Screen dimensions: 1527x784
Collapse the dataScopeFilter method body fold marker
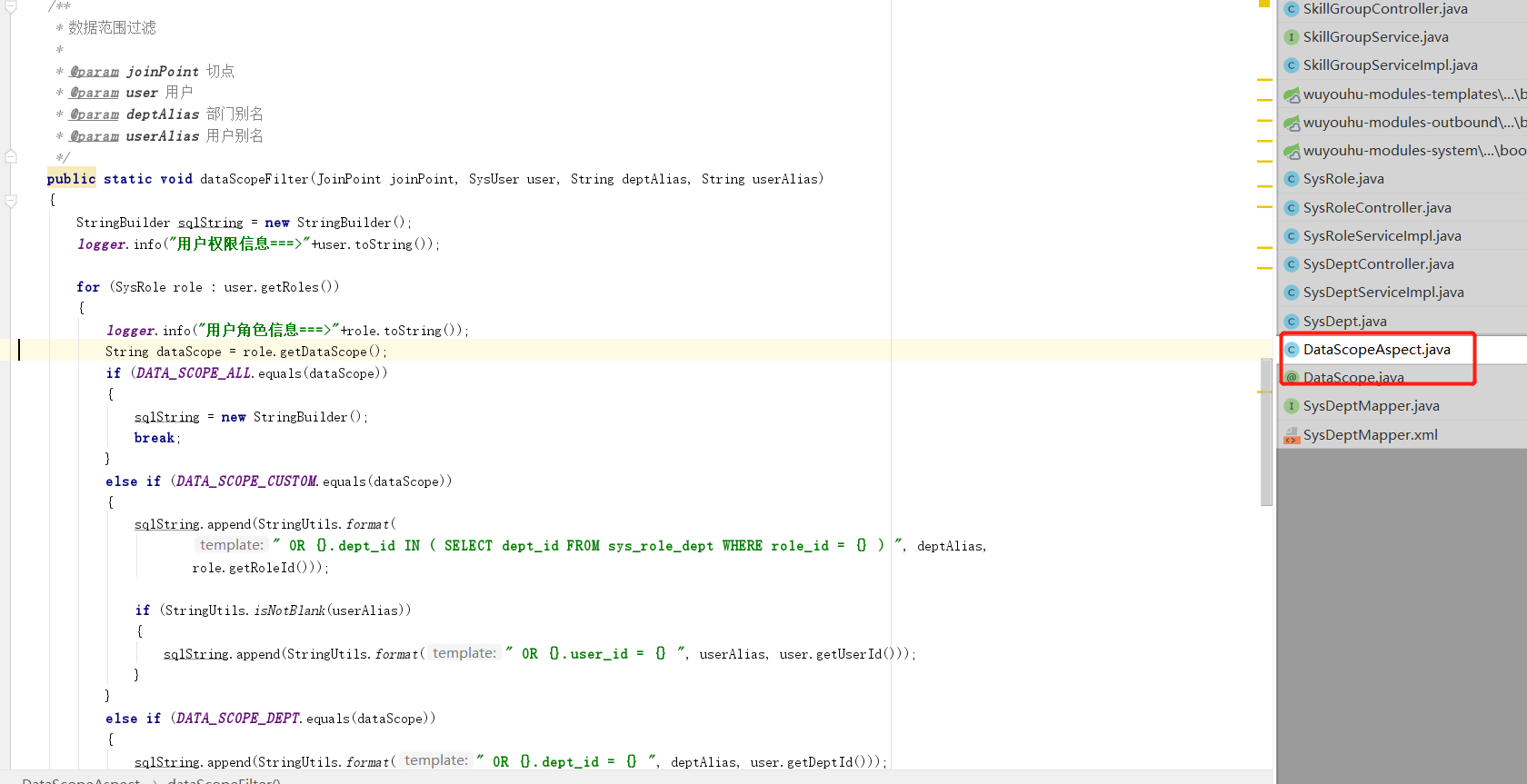pyautogui.click(x=11, y=201)
